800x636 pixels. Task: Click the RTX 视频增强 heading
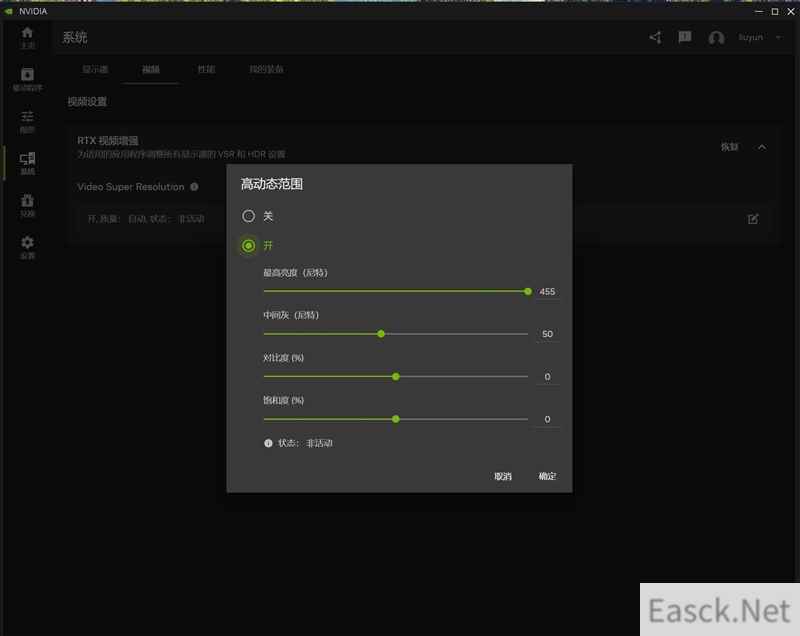point(108,141)
